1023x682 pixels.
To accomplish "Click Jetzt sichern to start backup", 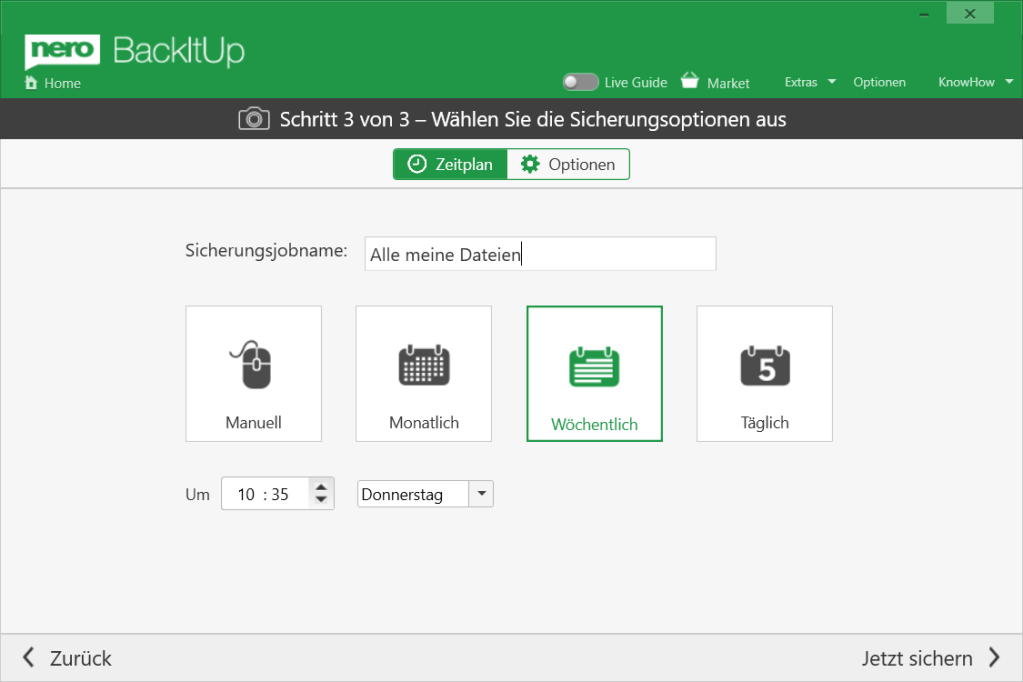I will [930, 658].
